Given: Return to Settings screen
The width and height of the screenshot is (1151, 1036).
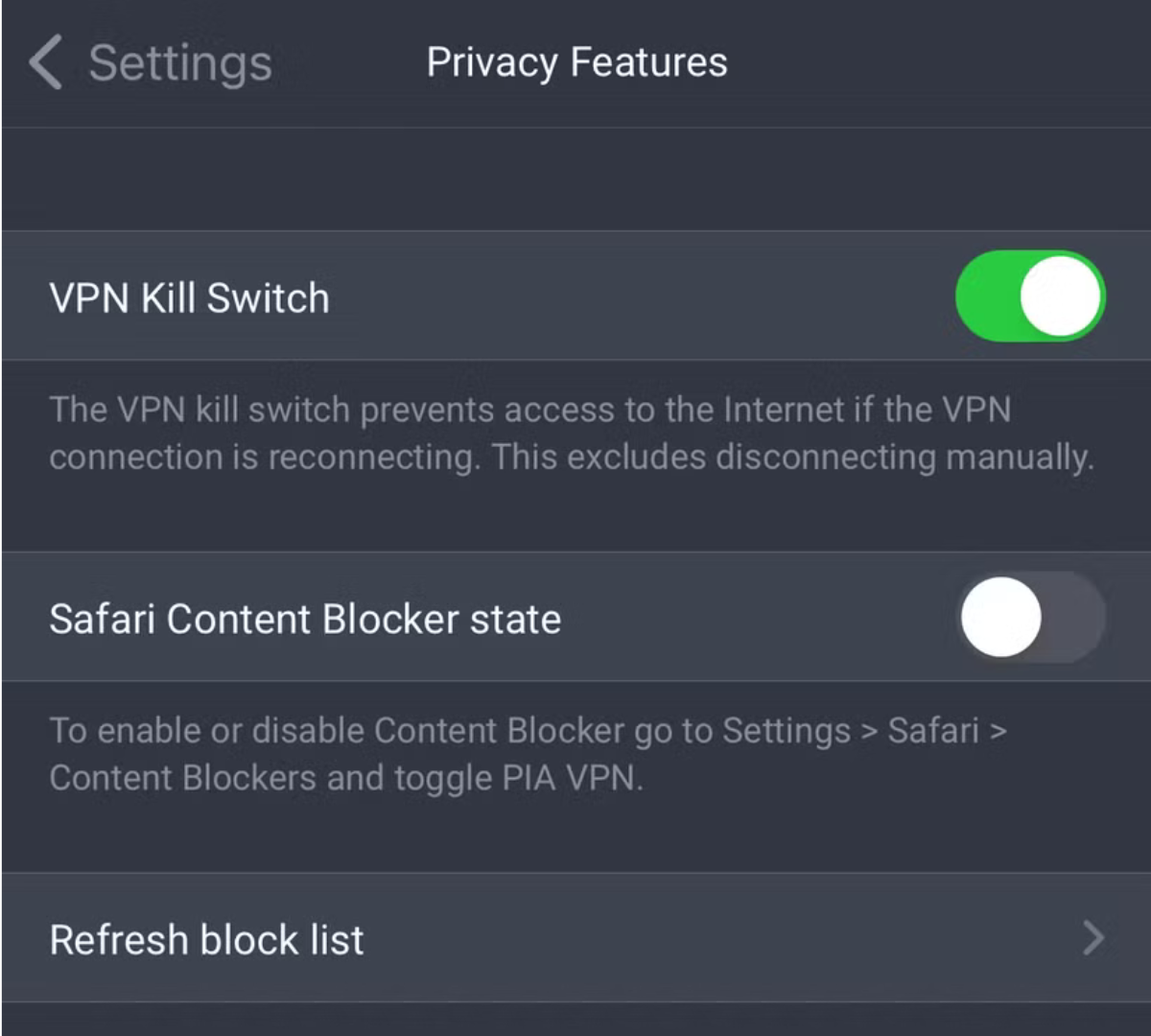Looking at the screenshot, I should click(x=144, y=62).
